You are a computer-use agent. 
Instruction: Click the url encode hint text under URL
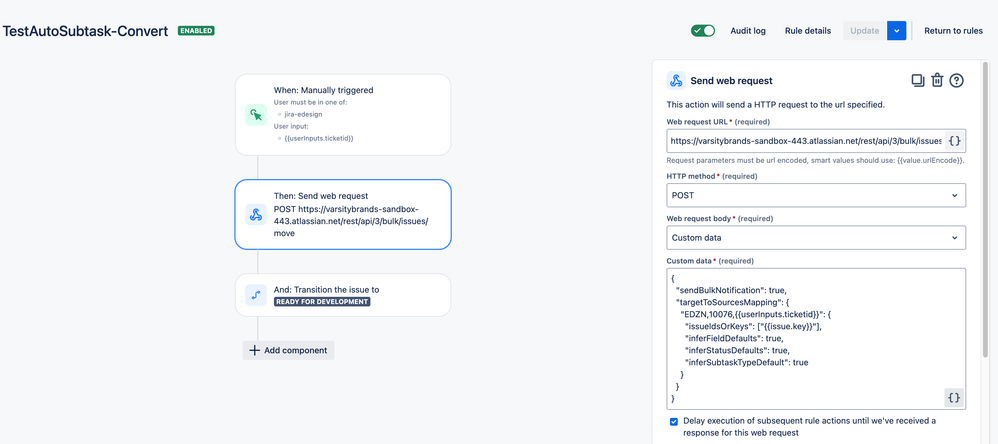(816, 161)
